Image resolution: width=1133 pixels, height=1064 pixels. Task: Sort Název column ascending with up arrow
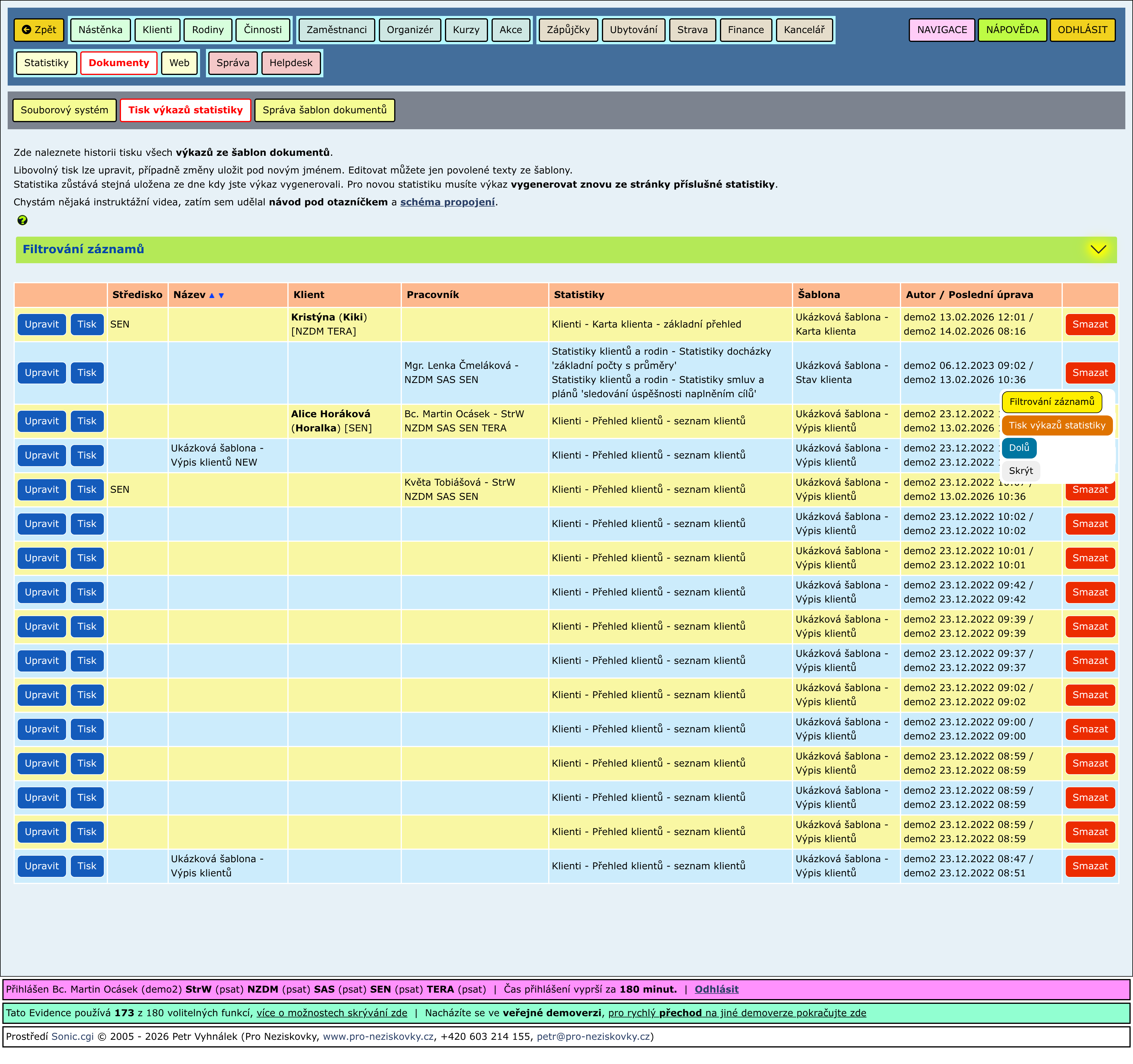[212, 295]
